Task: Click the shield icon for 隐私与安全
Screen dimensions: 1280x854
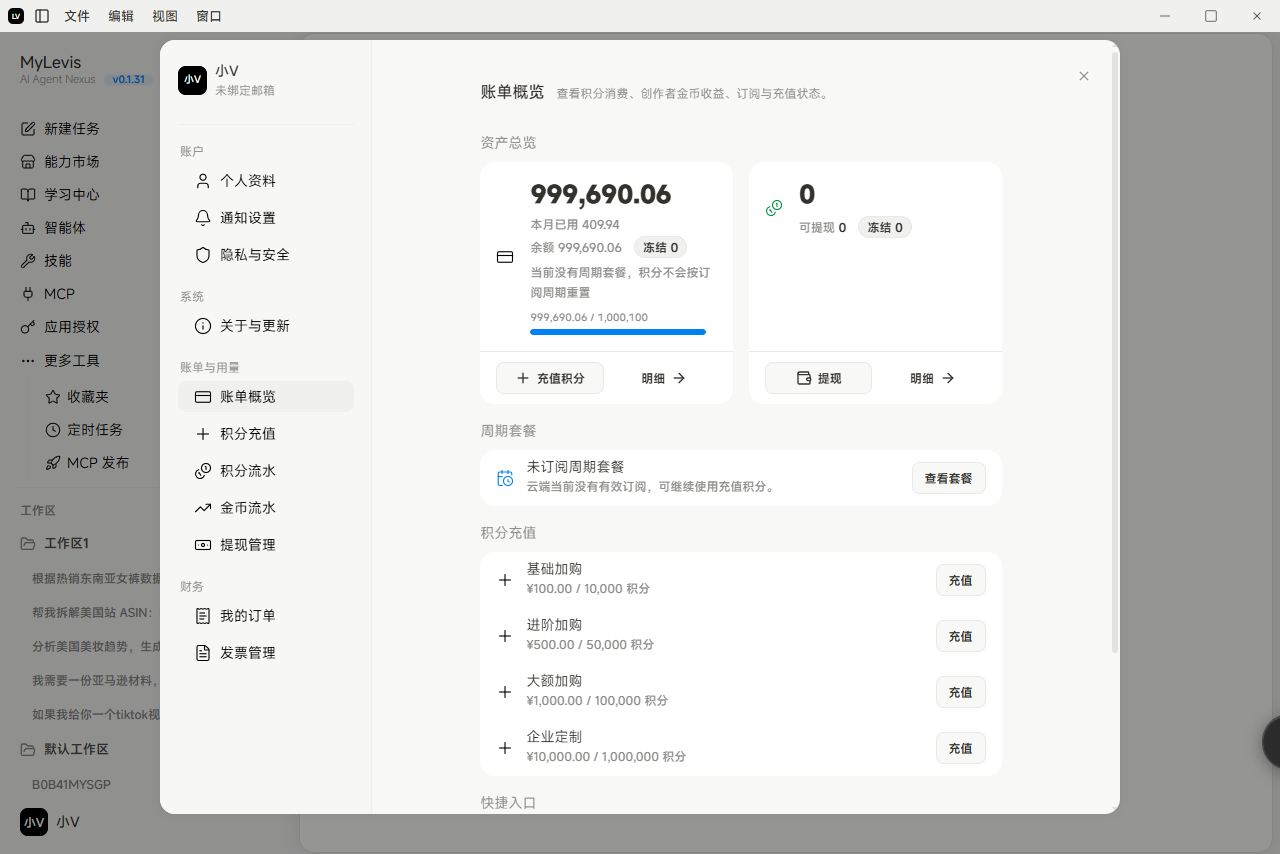Action: 203,255
